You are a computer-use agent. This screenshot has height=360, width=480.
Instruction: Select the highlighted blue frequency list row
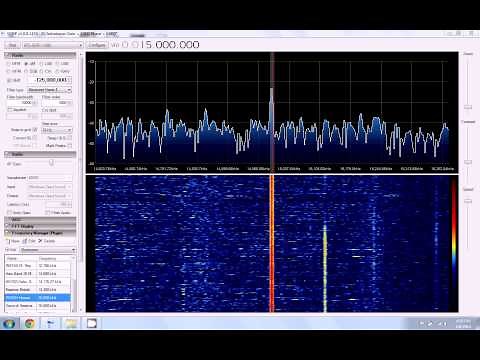point(38,298)
